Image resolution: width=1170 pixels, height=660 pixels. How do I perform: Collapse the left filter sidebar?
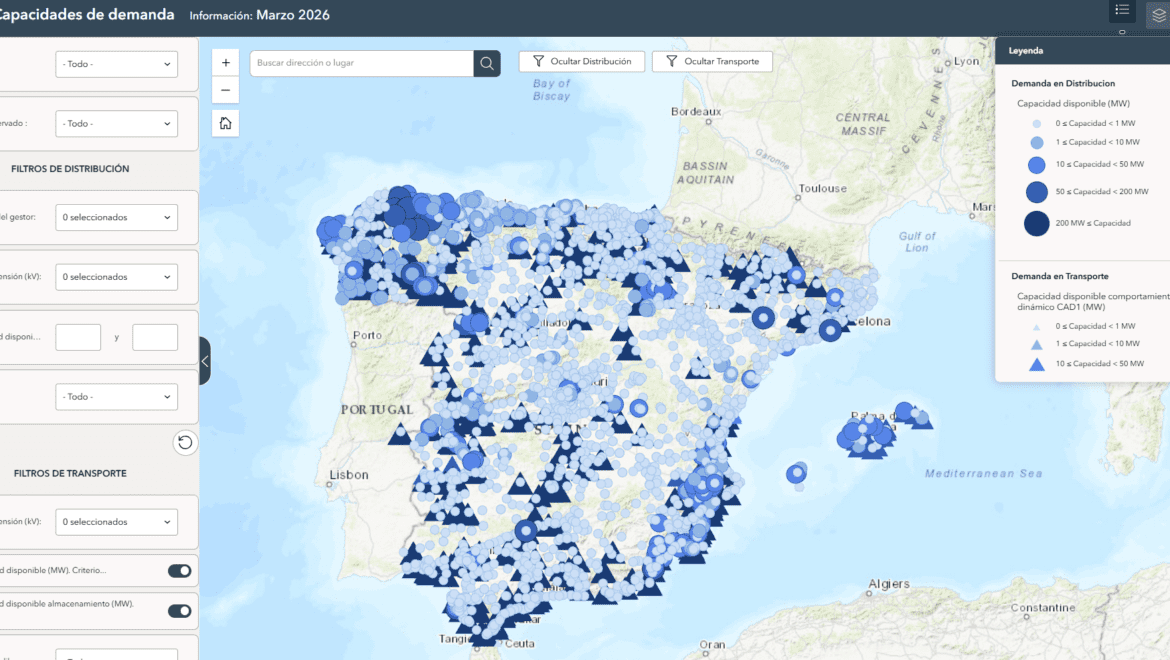tap(205, 361)
